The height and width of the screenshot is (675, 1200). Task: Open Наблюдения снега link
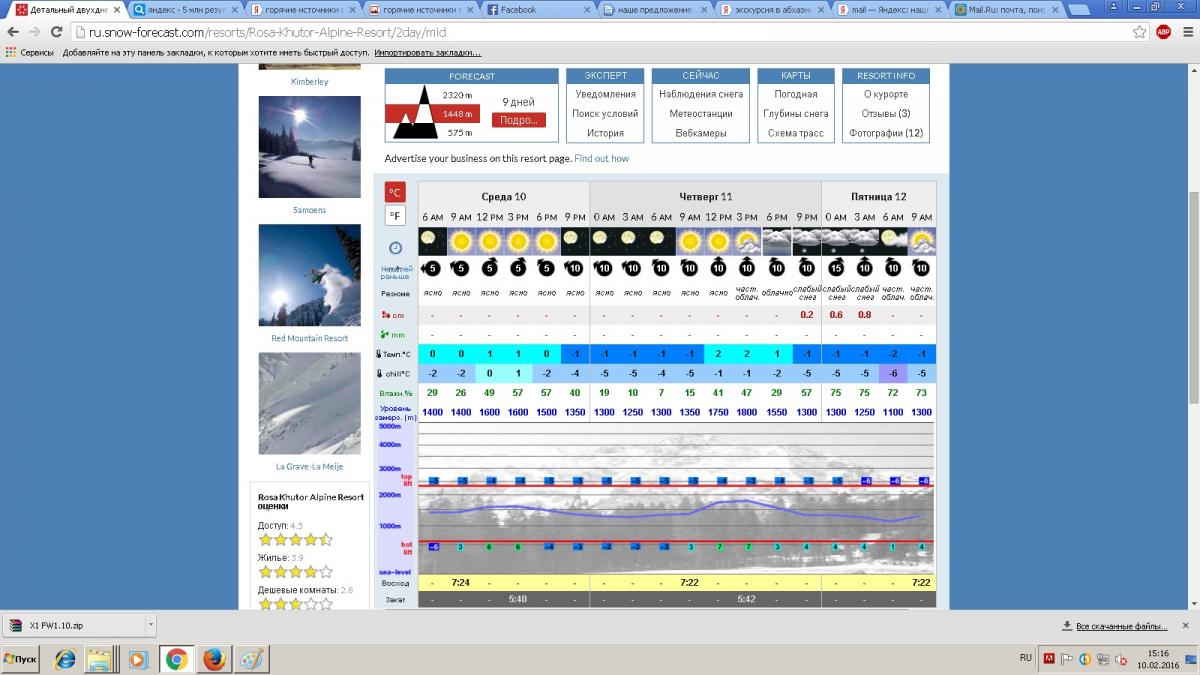click(701, 94)
